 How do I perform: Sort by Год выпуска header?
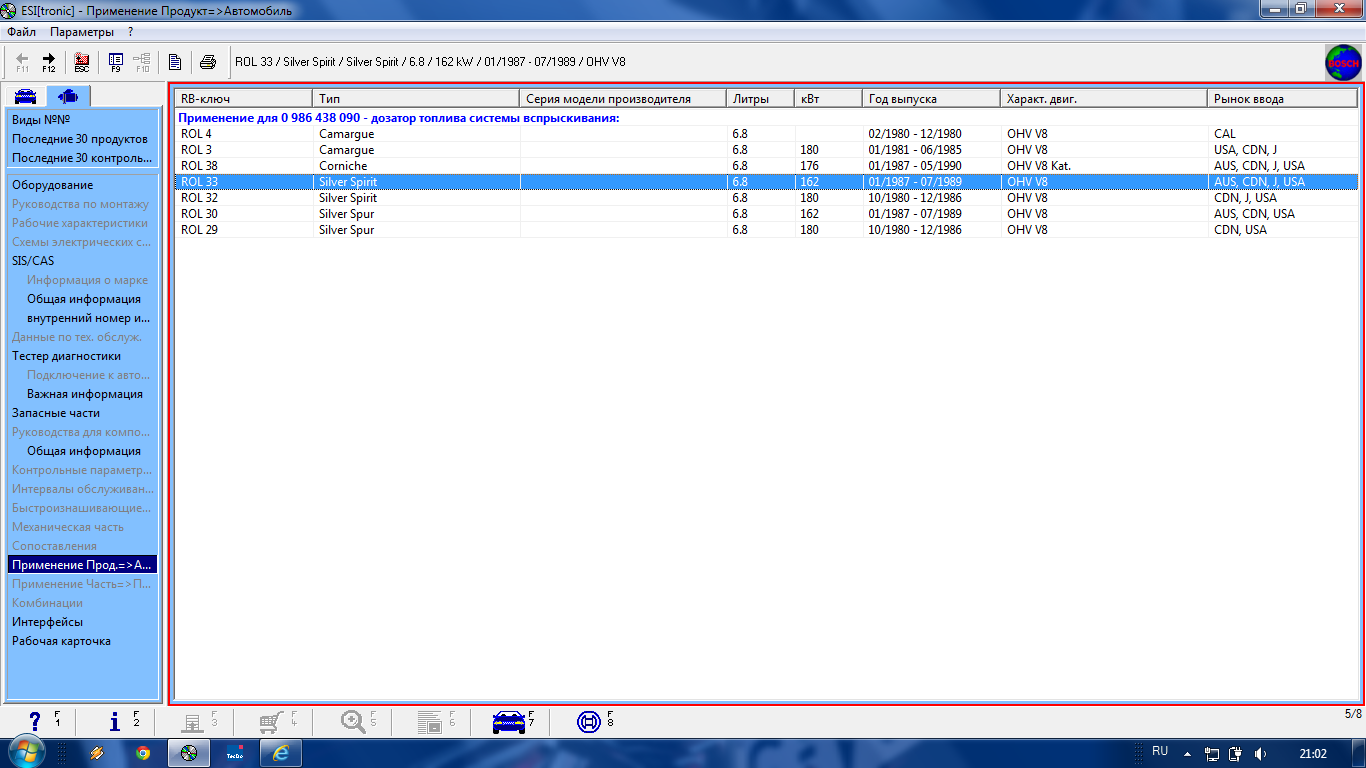click(x=932, y=99)
